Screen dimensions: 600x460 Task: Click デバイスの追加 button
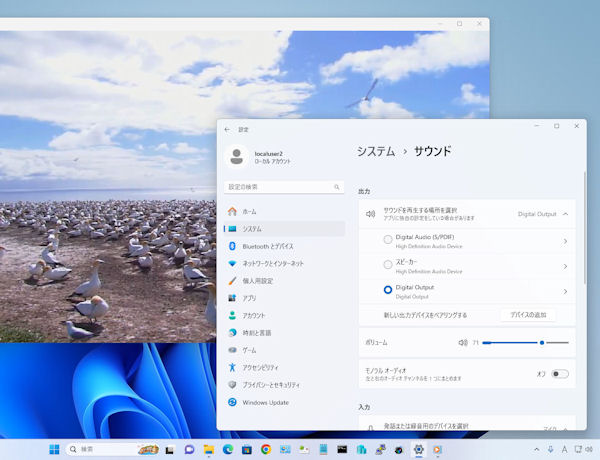528,315
